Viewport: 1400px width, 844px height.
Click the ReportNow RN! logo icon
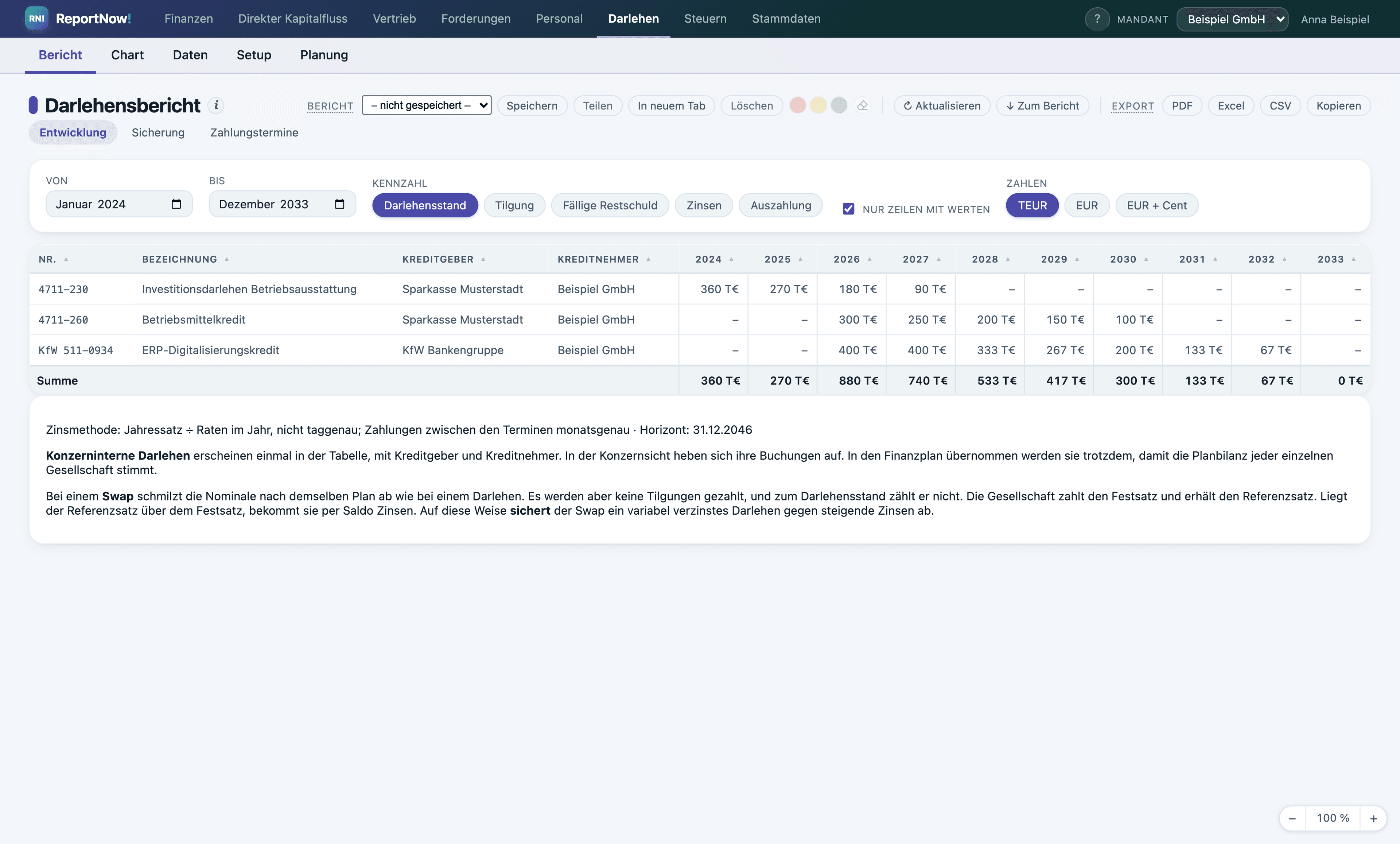36,18
